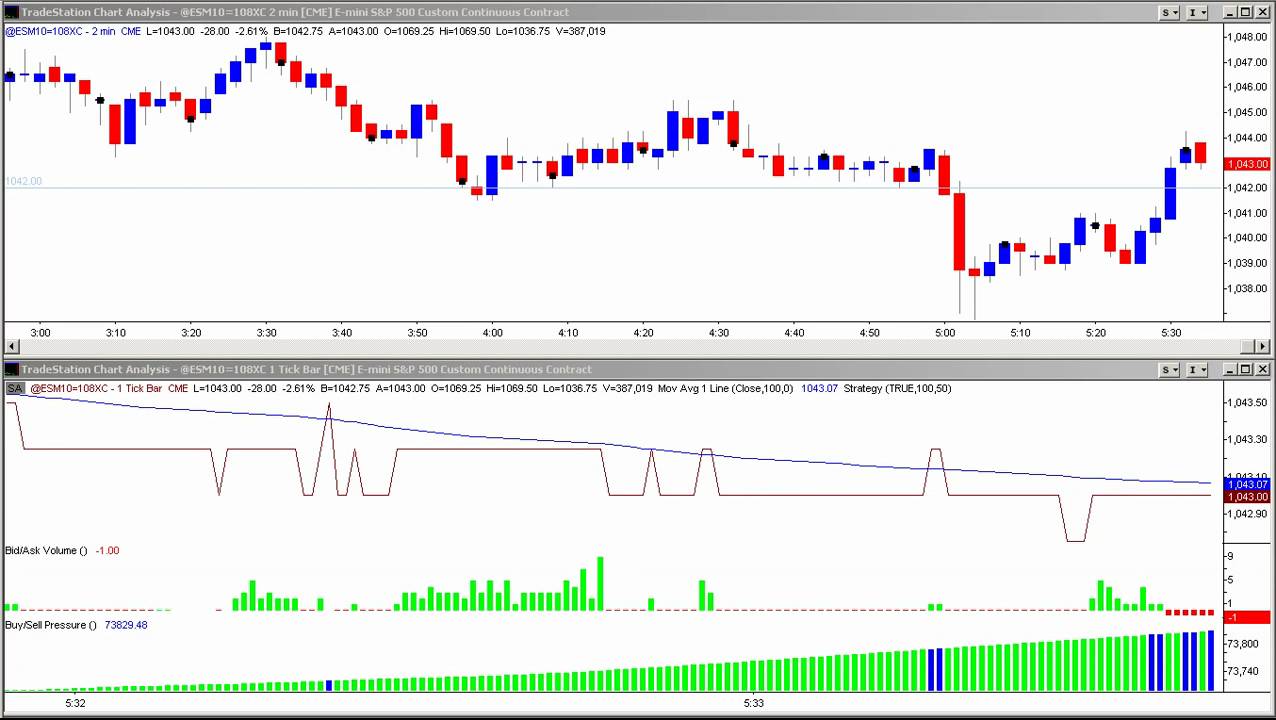Click the 5:00 time axis label
The image size is (1276, 720).
(945, 332)
